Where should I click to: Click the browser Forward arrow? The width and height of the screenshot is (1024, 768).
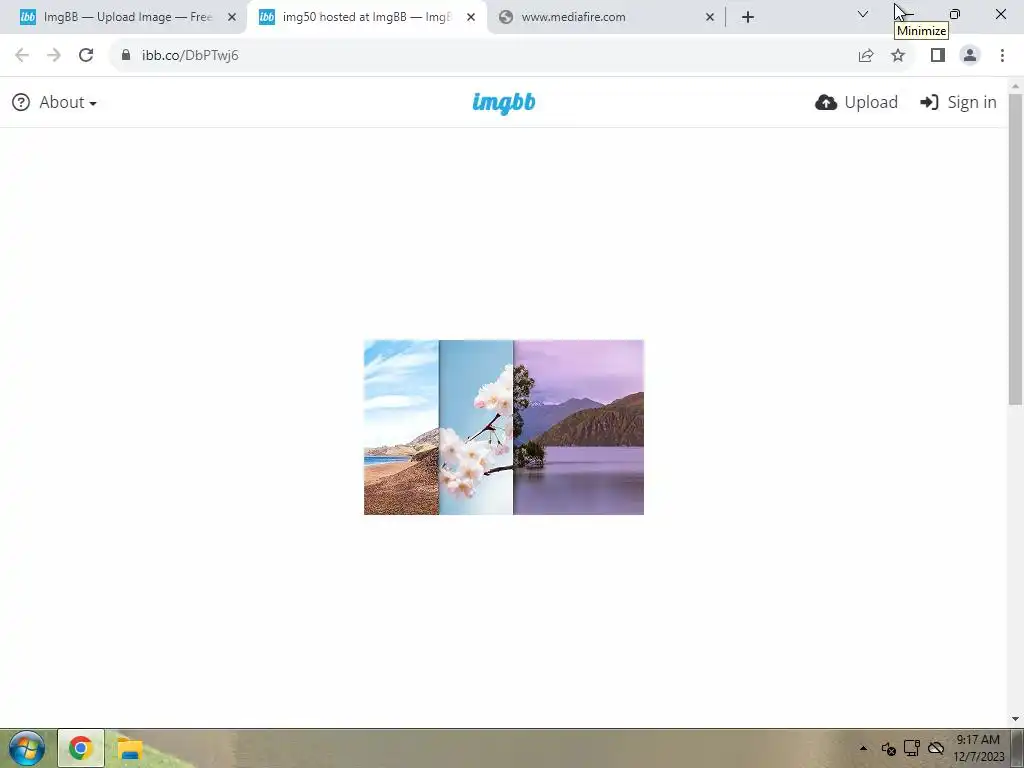[x=54, y=56]
